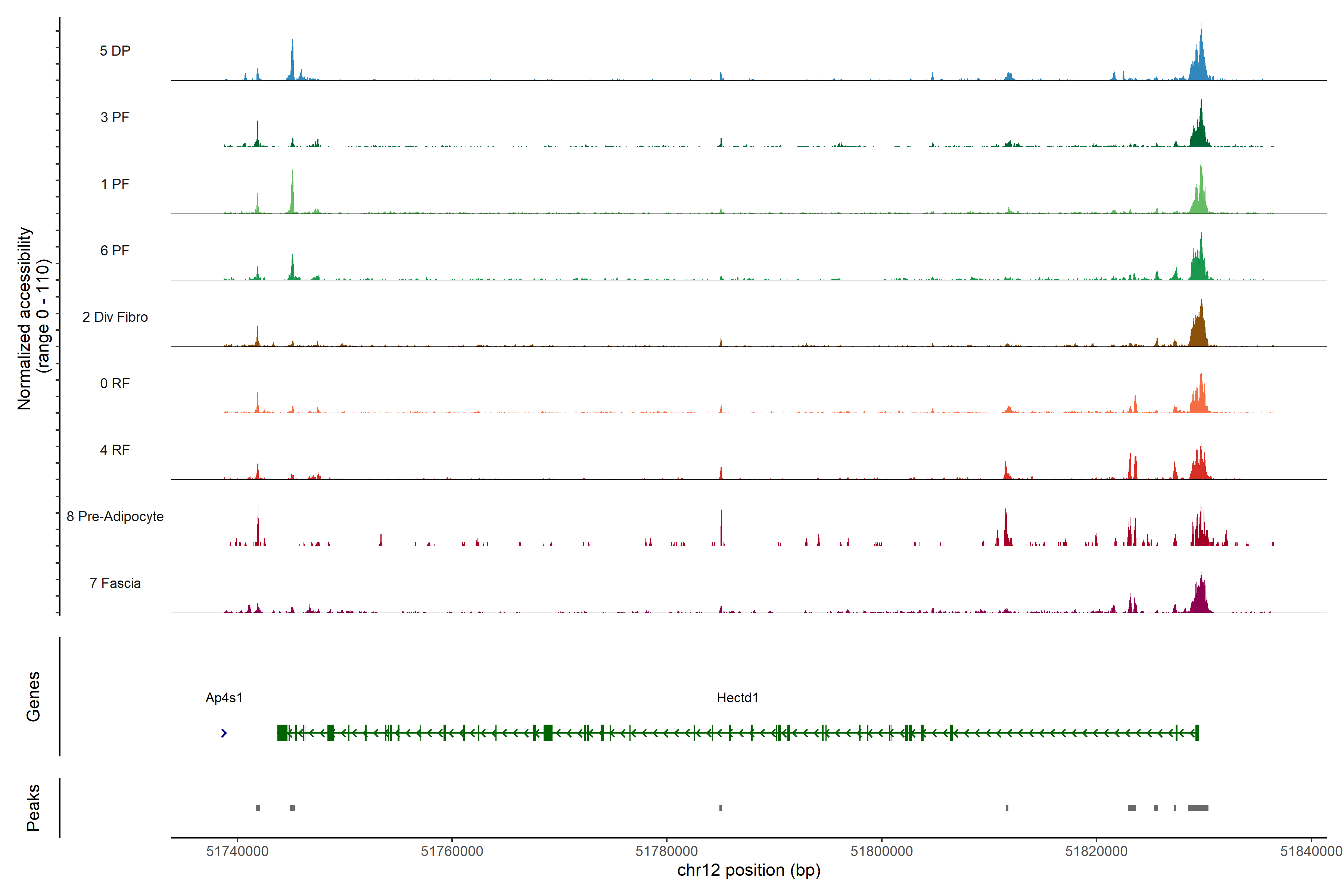Click the chr12 position (bp) axis title
This screenshot has width=1344, height=896.
point(749,870)
